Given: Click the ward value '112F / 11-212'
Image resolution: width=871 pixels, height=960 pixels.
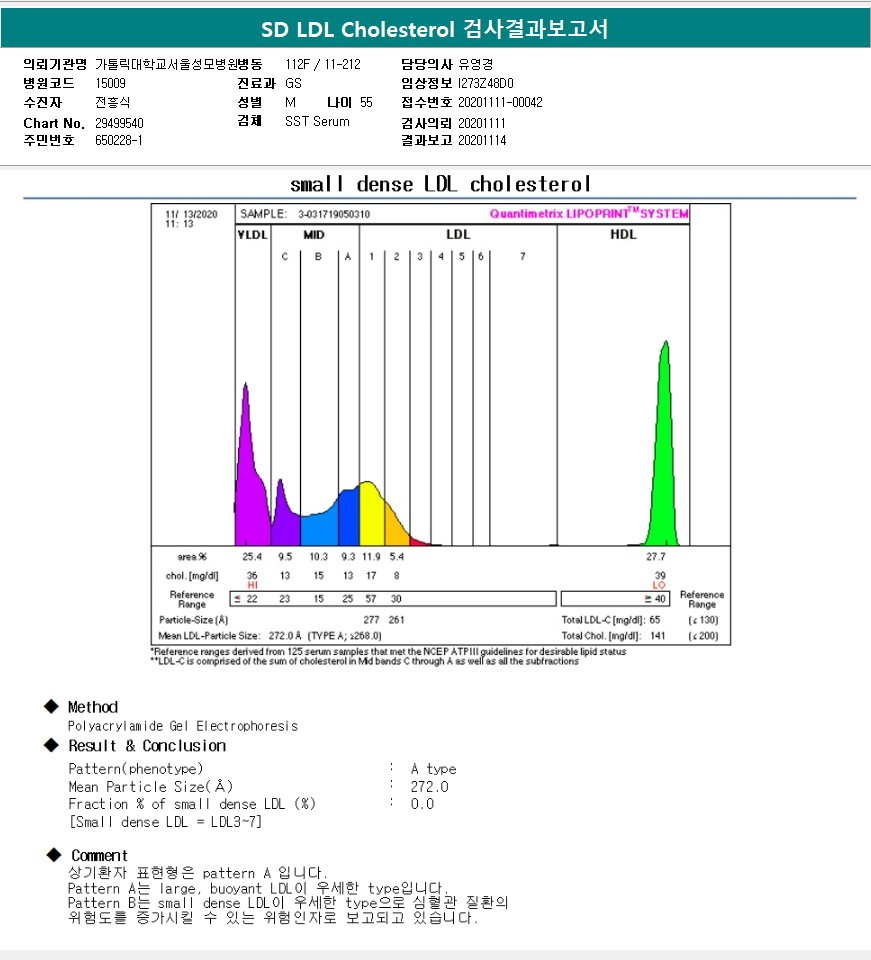Looking at the screenshot, I should pos(323,64).
